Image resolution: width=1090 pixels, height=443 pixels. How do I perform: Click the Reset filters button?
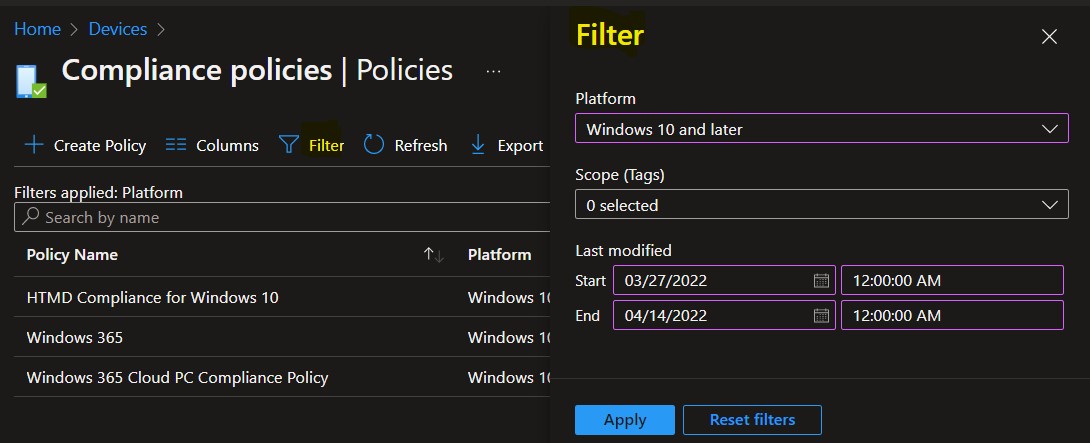(x=752, y=420)
